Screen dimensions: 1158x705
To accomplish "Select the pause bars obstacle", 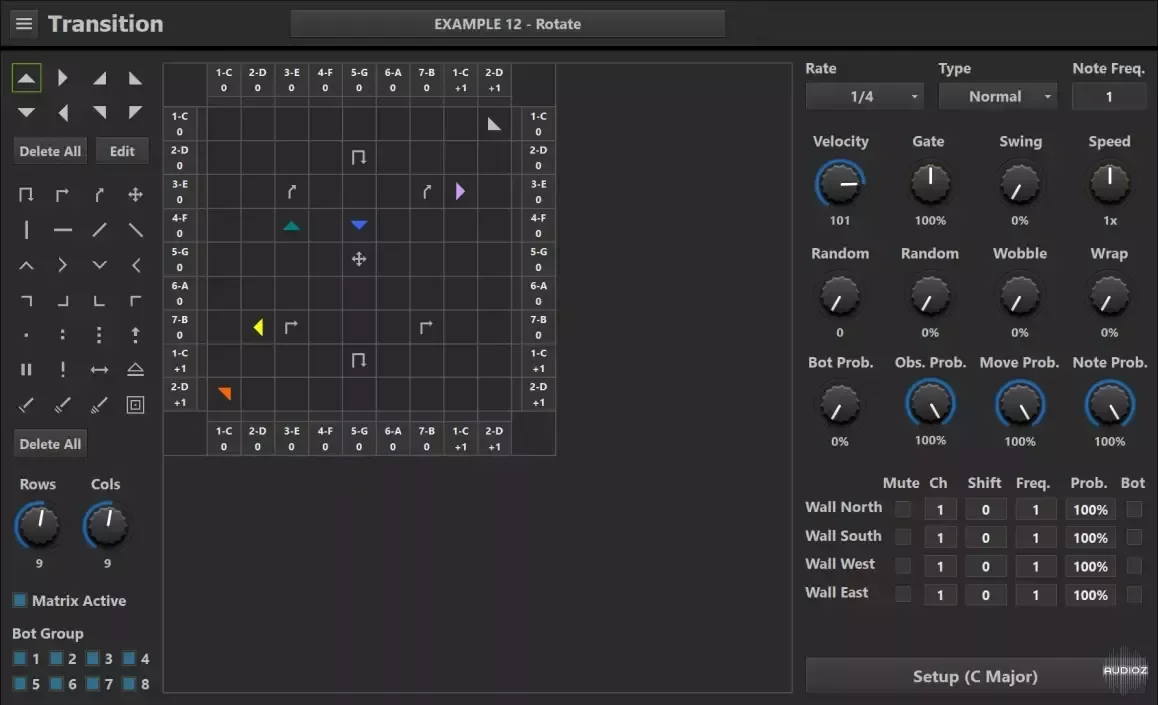I will [27, 370].
